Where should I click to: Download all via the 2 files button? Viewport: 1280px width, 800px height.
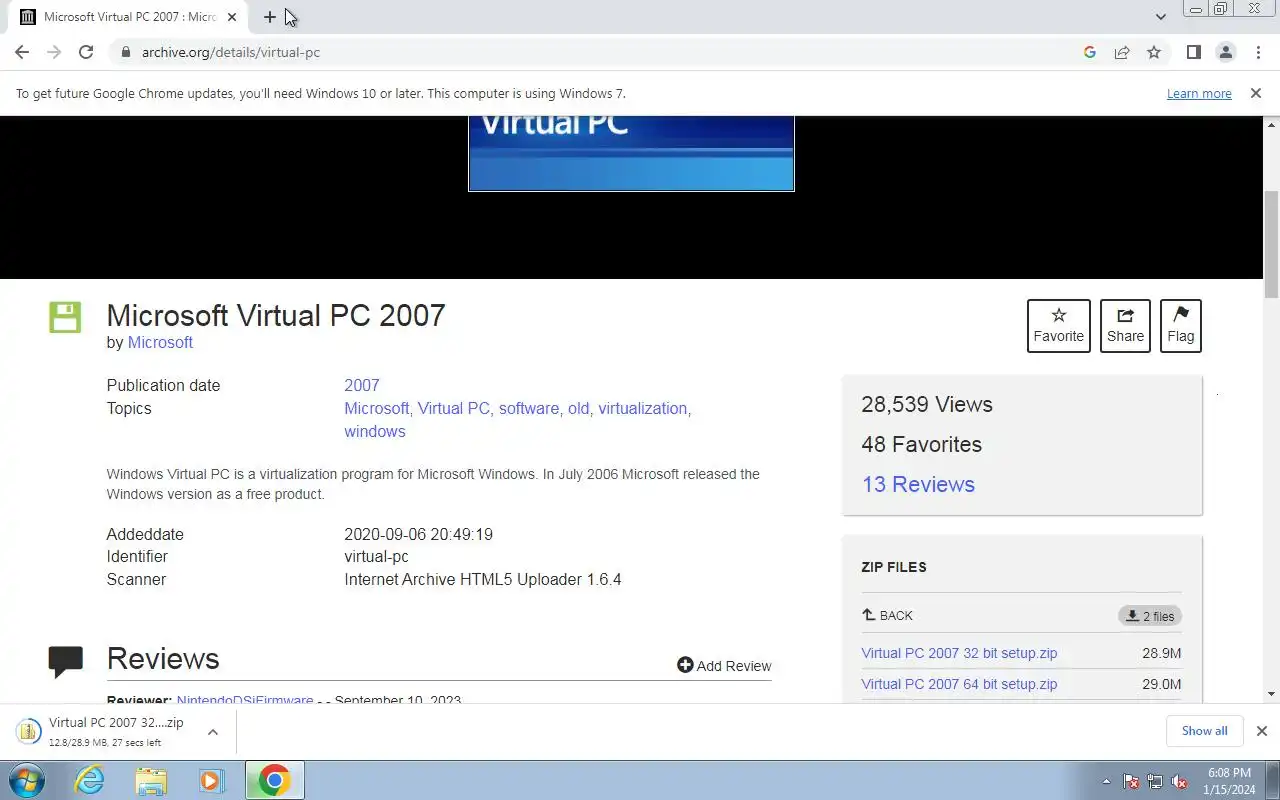pyautogui.click(x=1150, y=616)
